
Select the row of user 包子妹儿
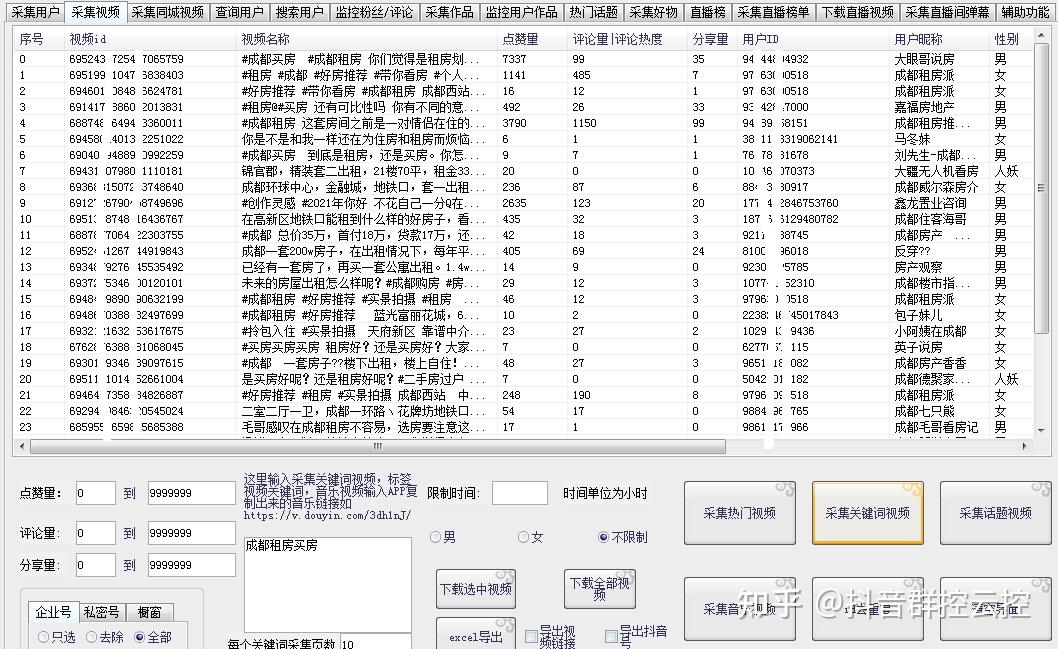click(x=524, y=315)
